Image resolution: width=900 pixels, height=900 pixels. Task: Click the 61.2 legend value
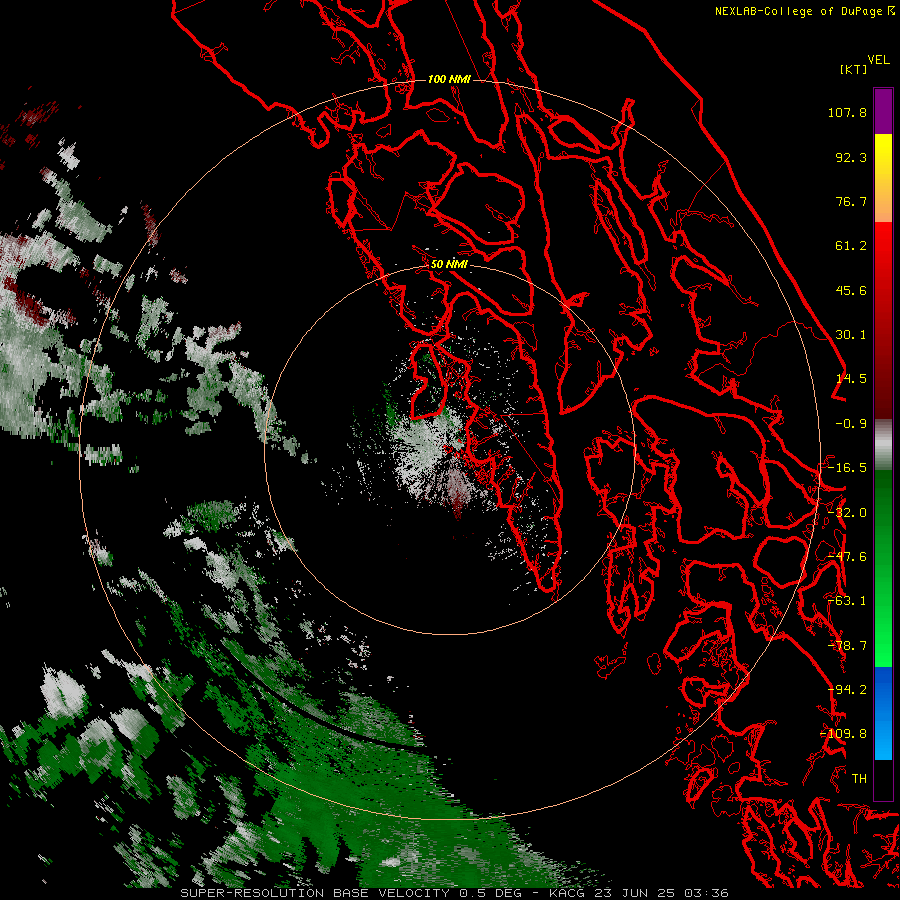(x=851, y=246)
